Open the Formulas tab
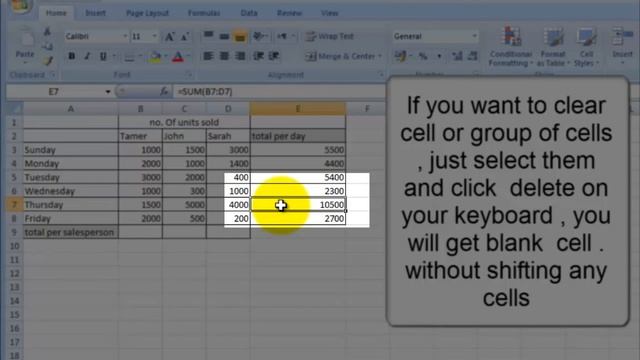 point(204,13)
